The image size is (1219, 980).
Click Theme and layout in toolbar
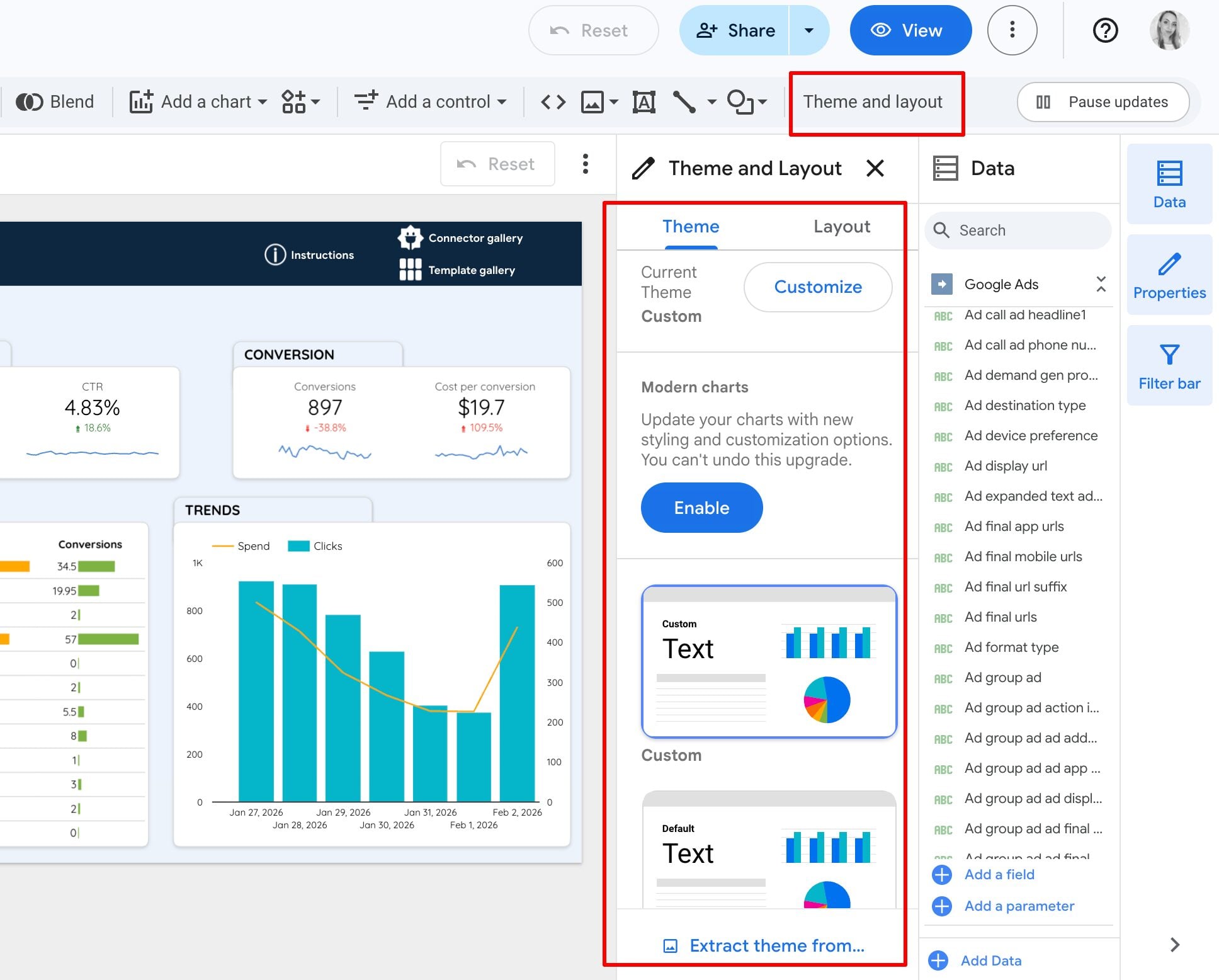click(x=873, y=102)
